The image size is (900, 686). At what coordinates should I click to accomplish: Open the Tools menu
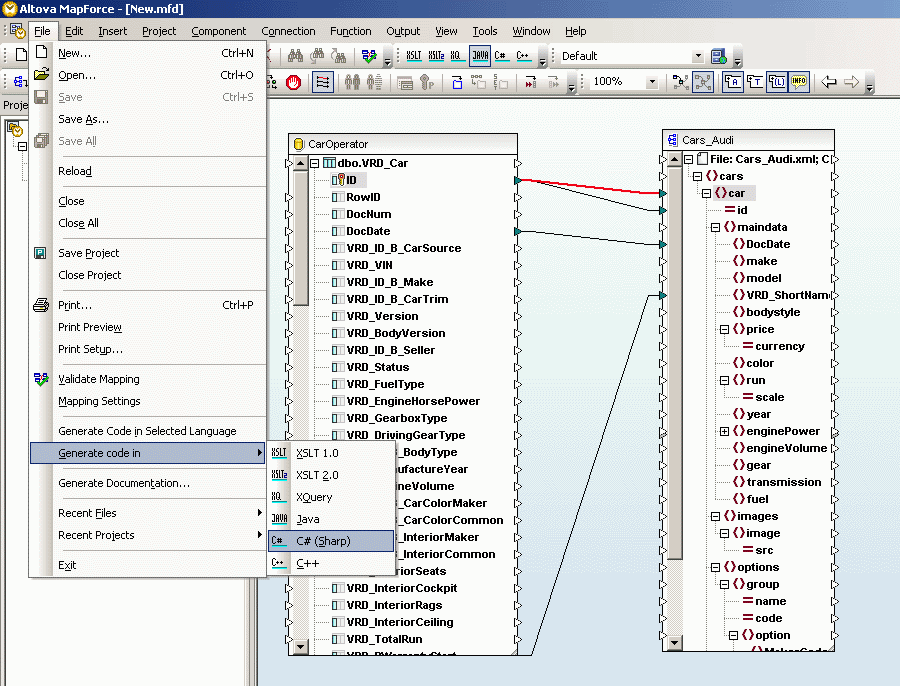[x=484, y=31]
